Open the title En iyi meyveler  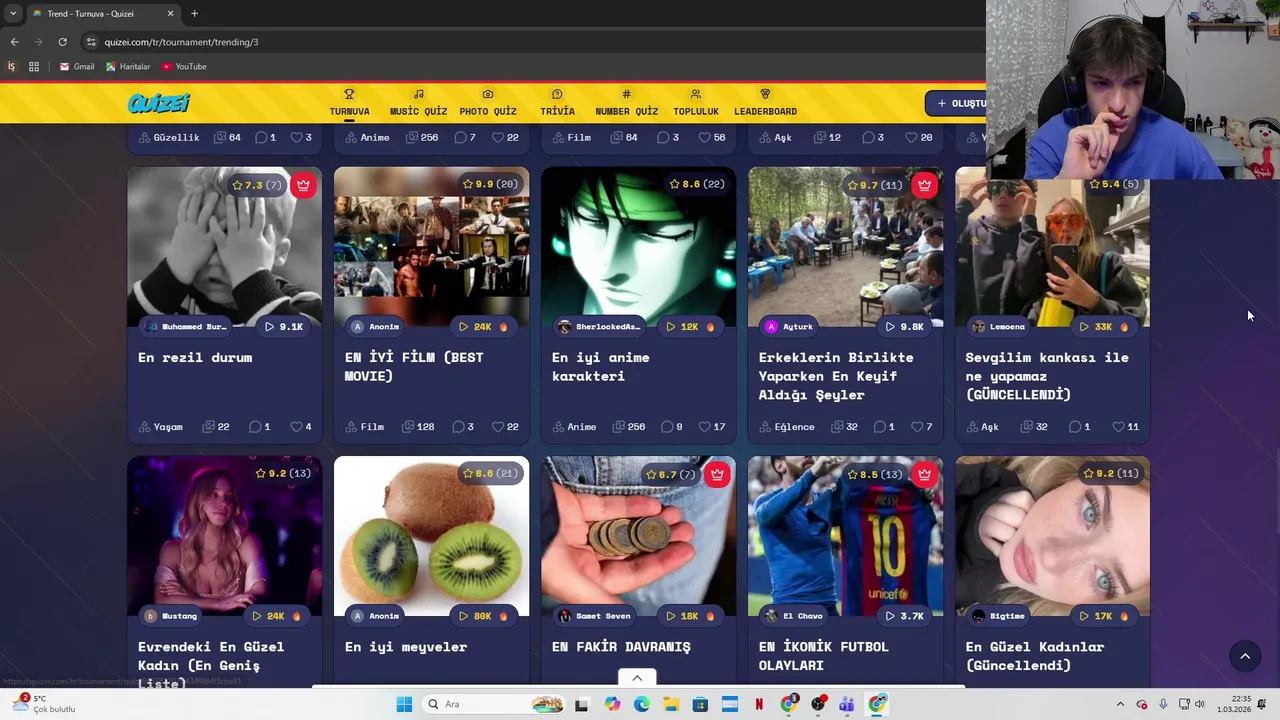coord(406,647)
